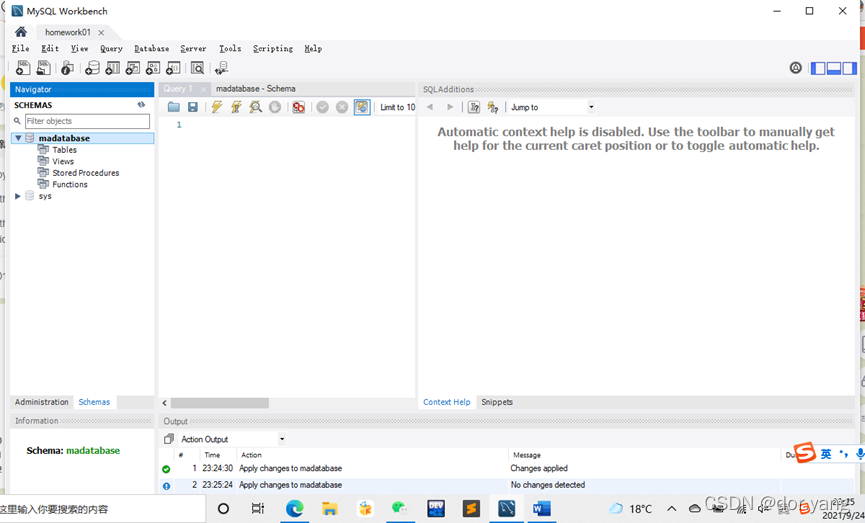Go to the Home screen icon
865x523 pixels.
point(21,32)
